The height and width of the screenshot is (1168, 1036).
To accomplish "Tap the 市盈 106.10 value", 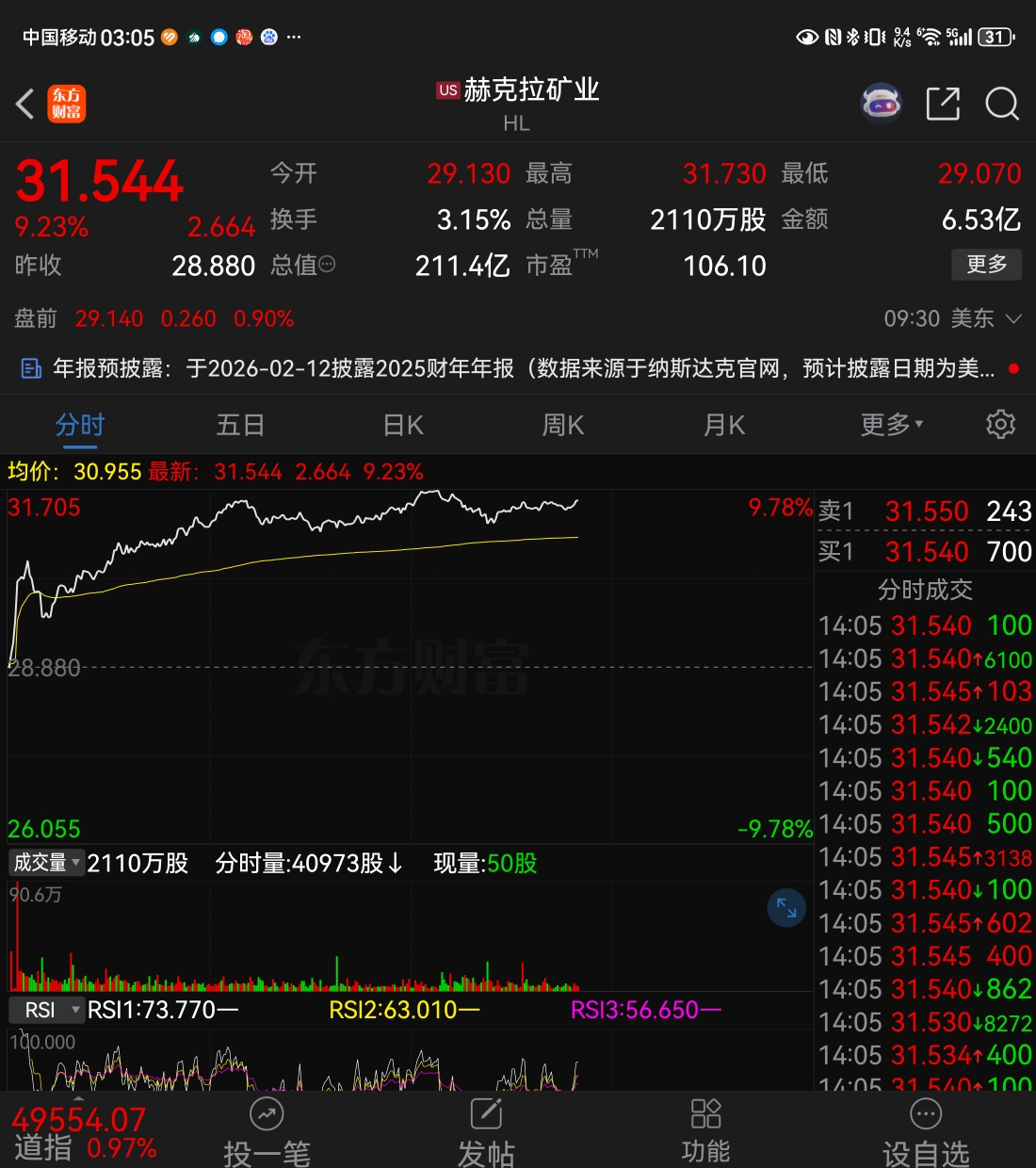I will 724,266.
